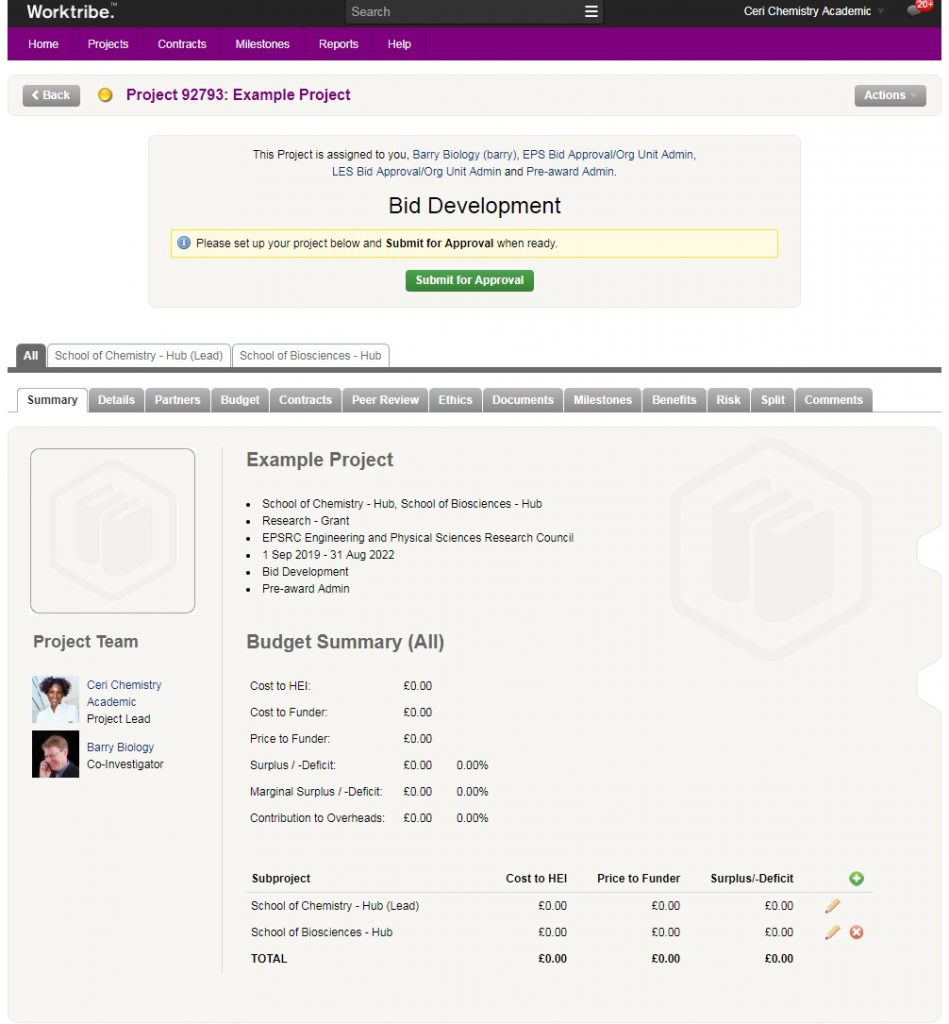Click Ceri Chemistry Academic's profile photo

[55, 699]
